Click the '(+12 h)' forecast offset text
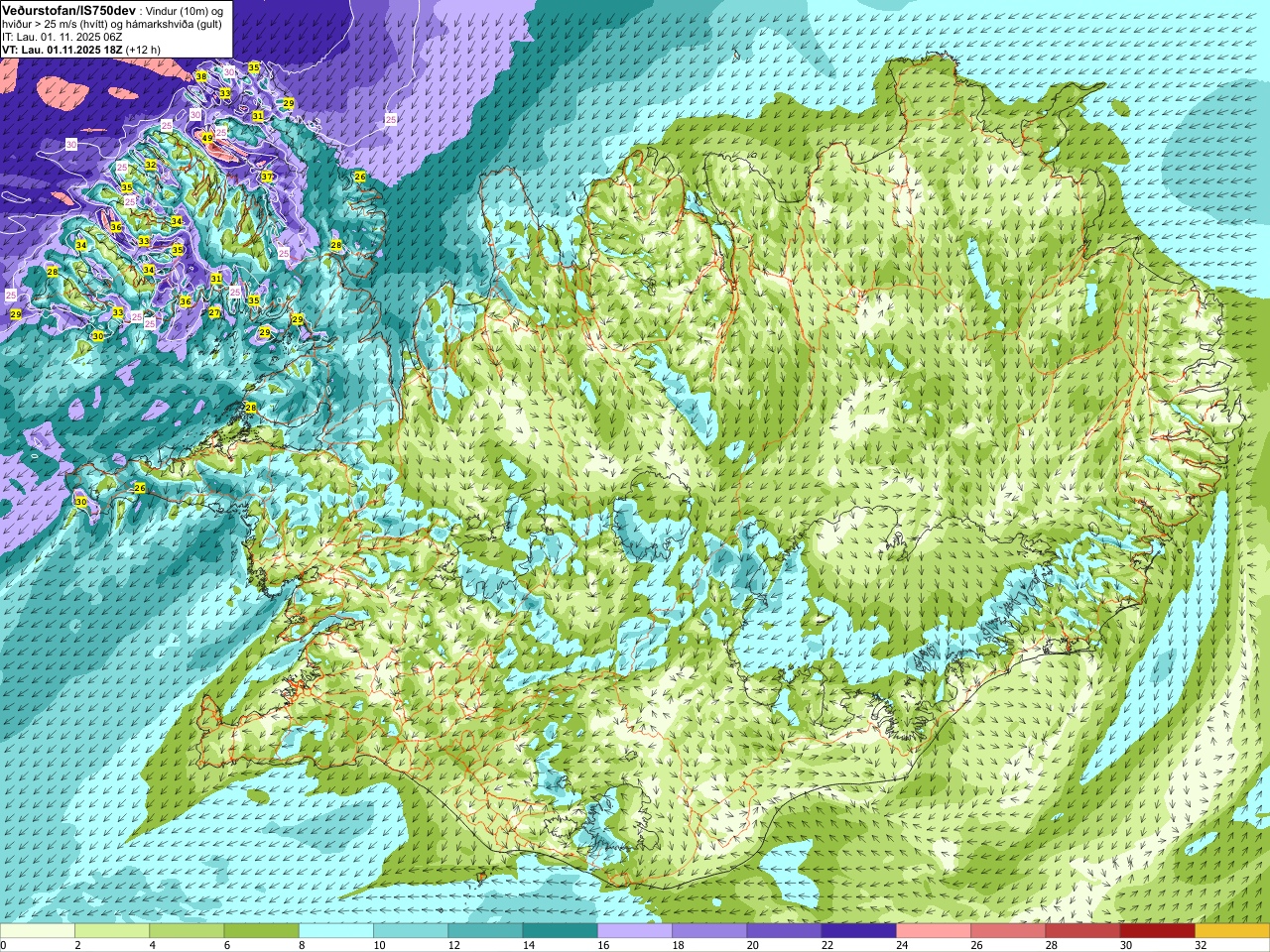Viewport: 1270px width, 952px height. point(143,50)
